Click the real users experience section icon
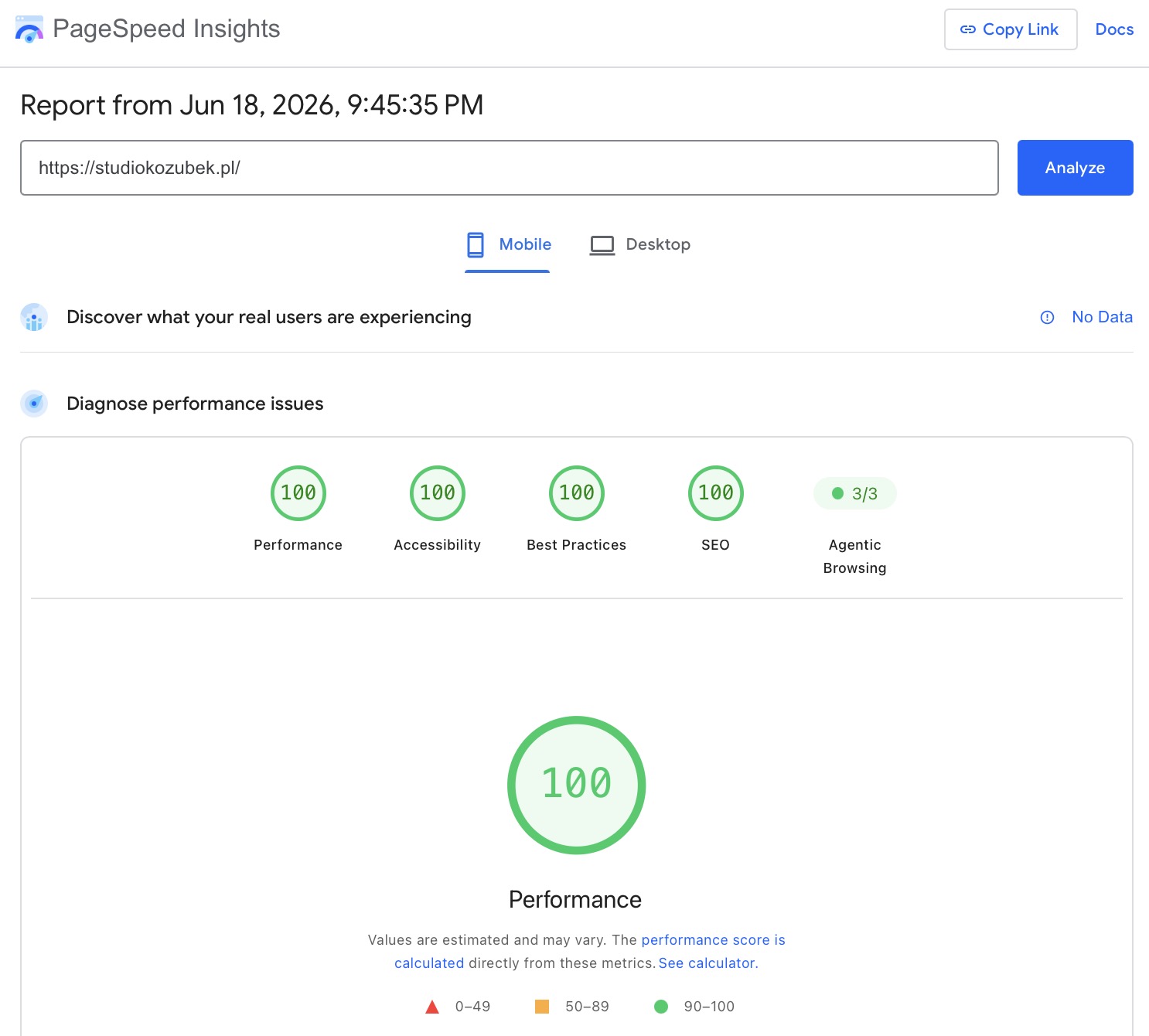This screenshot has height=1036, width=1149. [34, 317]
